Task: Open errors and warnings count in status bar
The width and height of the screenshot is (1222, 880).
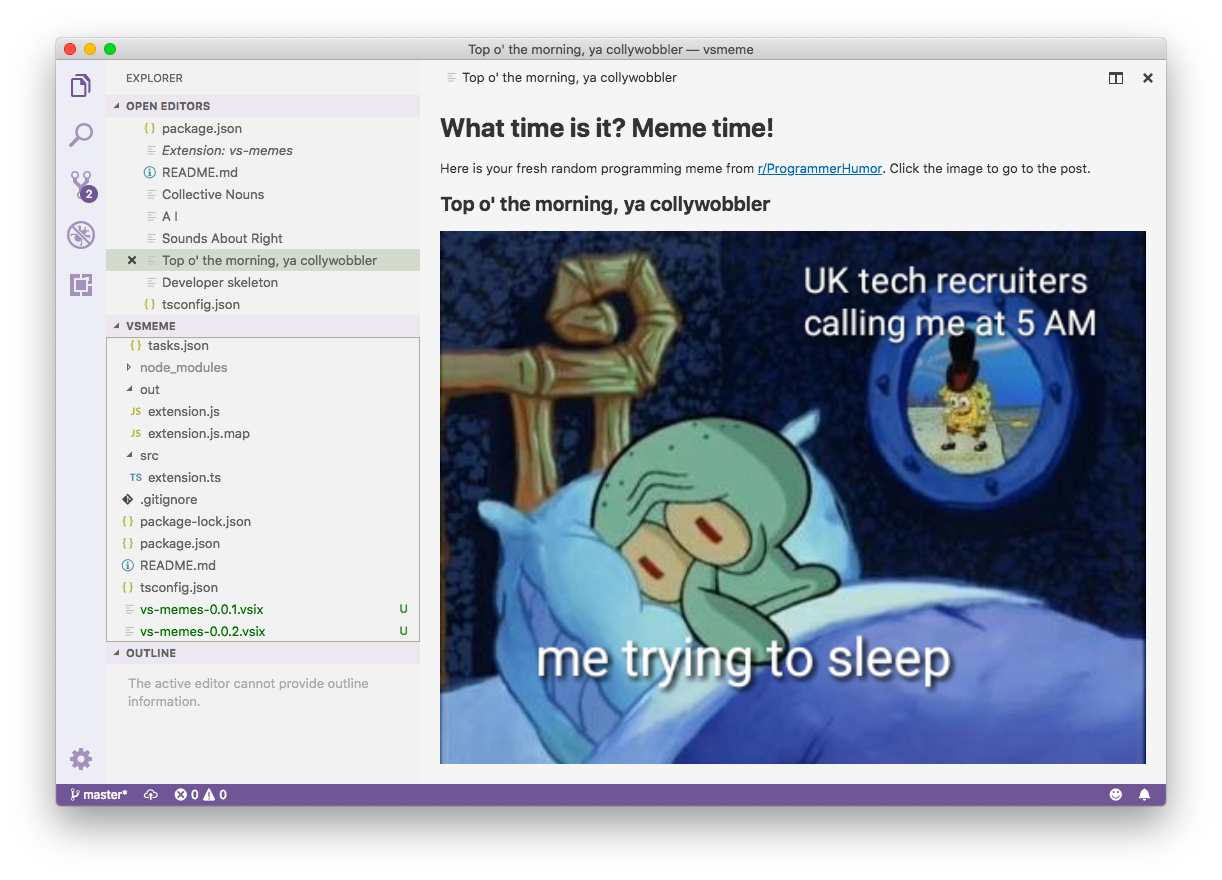Action: [x=200, y=795]
